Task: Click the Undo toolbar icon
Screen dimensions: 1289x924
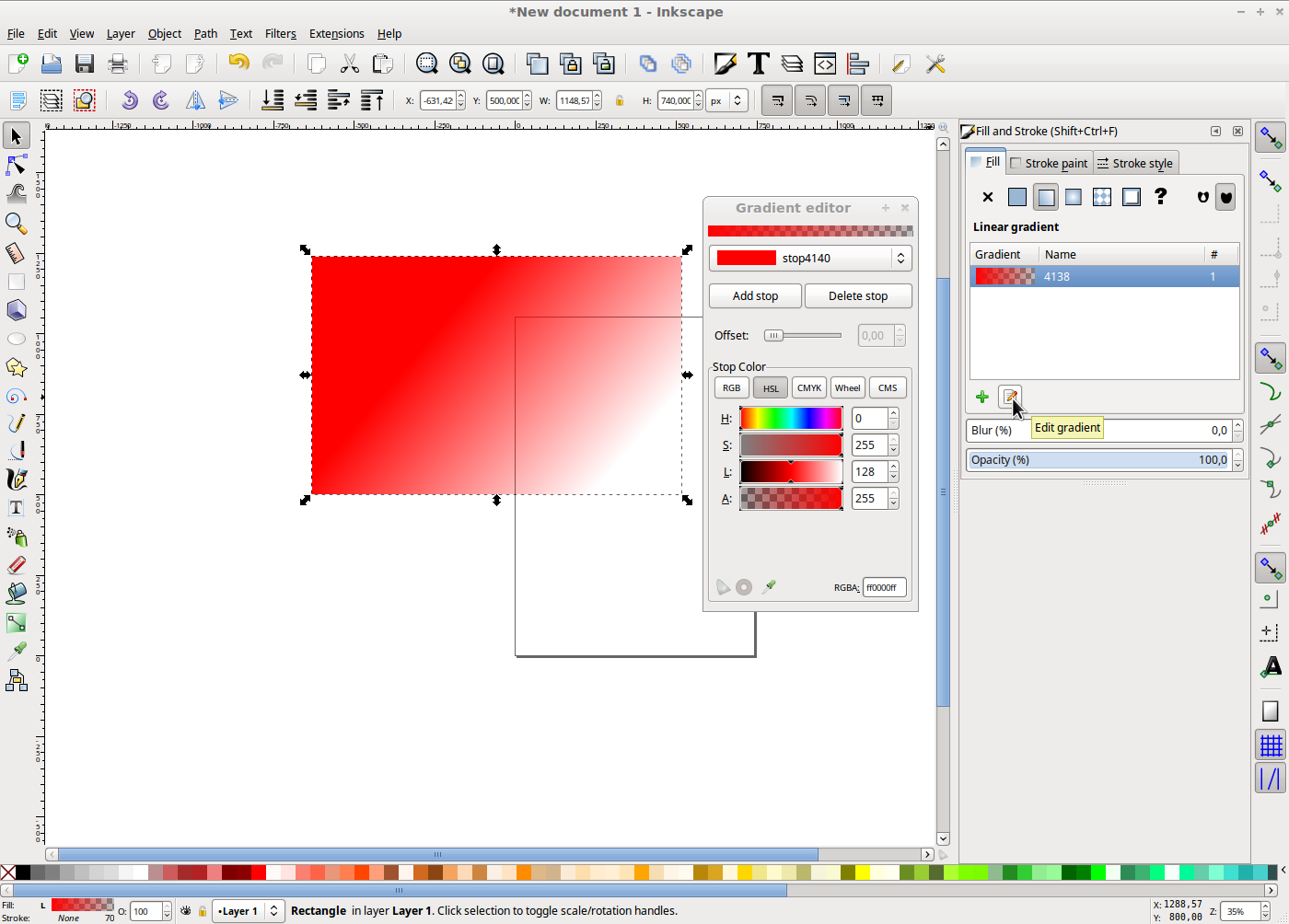Action: (x=238, y=64)
